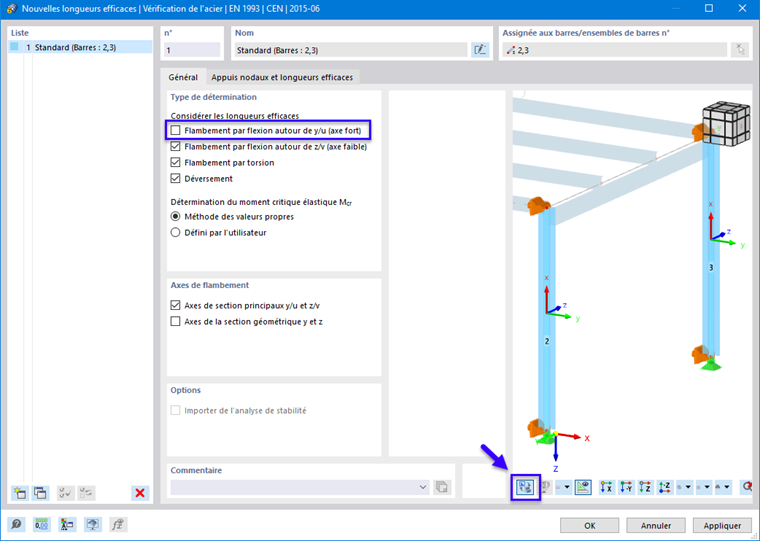
Task: Duplicate the selected list item
Action: click(x=40, y=493)
